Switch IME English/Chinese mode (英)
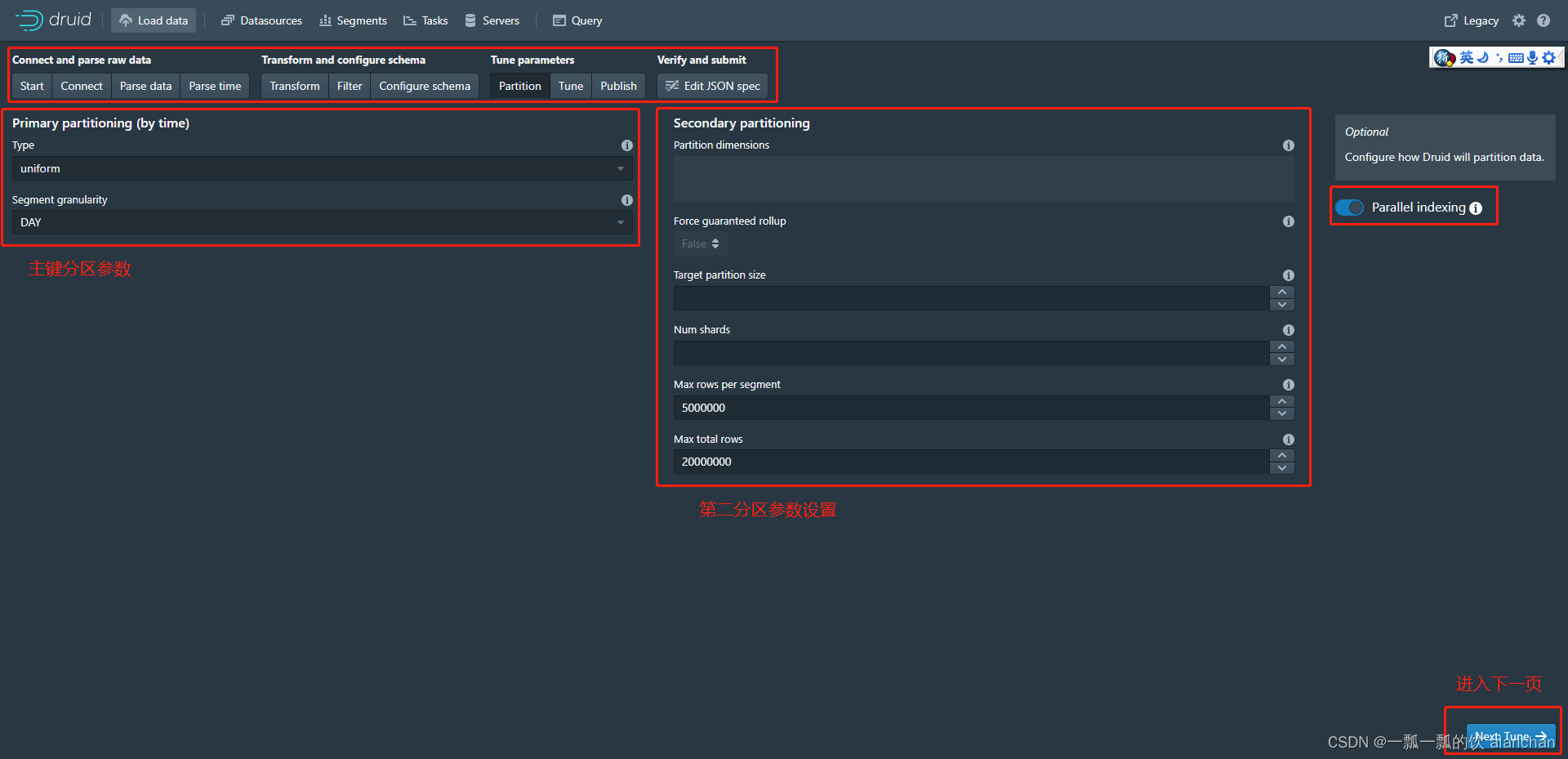This screenshot has width=1568, height=759. [1467, 57]
